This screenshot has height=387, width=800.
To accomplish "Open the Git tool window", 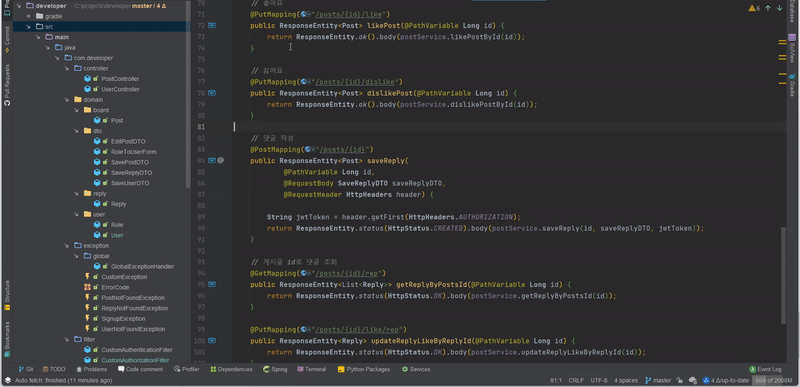I will pos(26,369).
